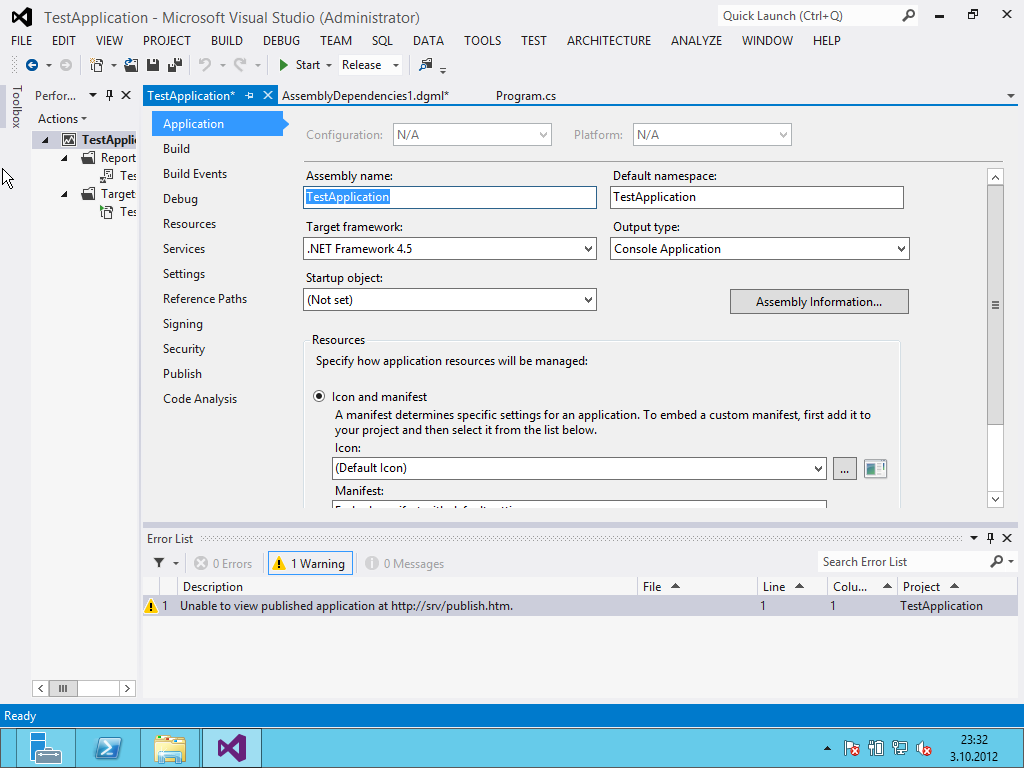
Task: Sort the Error List by Project column
Action: point(957,586)
